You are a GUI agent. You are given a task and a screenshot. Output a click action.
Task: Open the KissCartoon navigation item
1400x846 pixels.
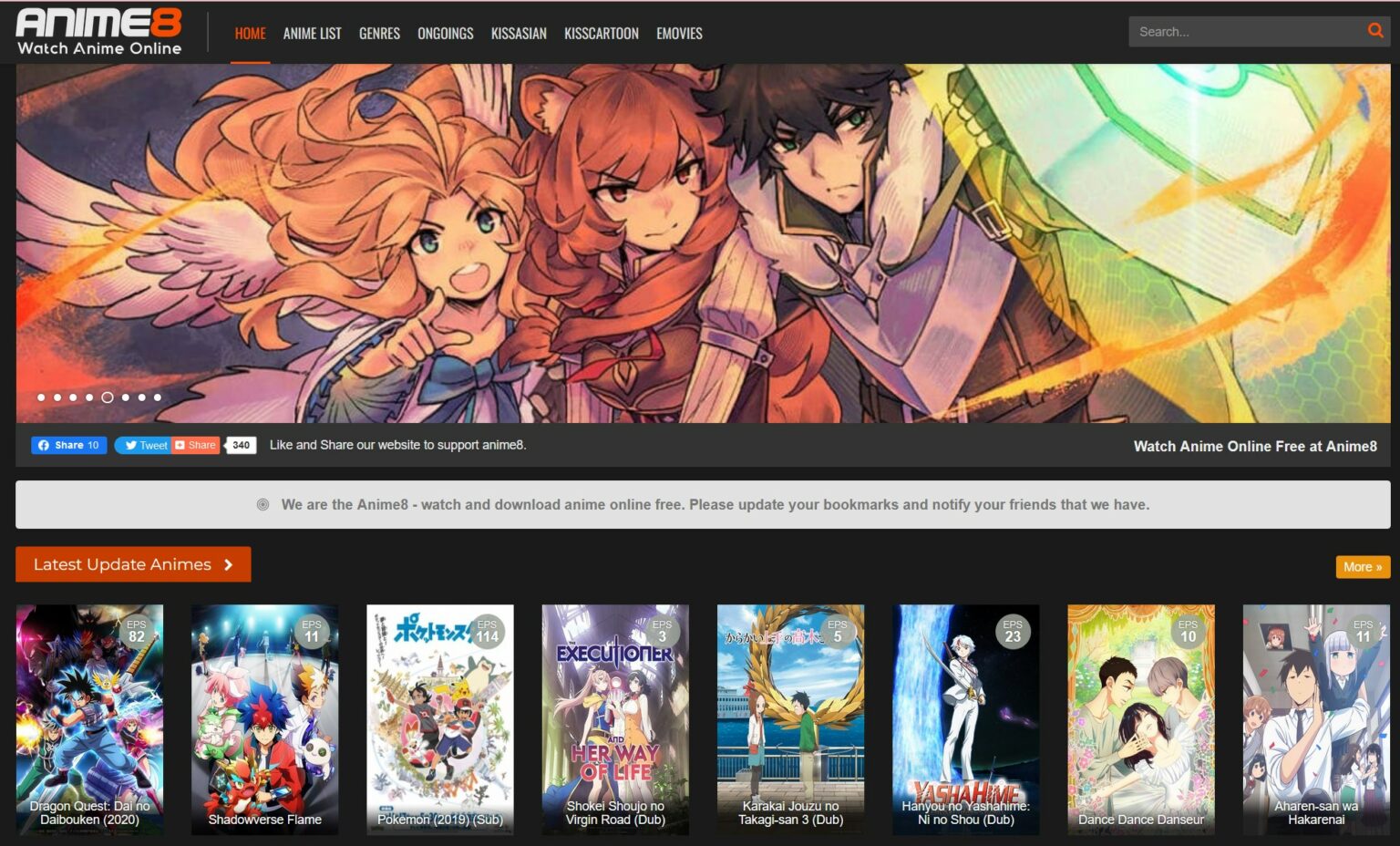(x=601, y=33)
